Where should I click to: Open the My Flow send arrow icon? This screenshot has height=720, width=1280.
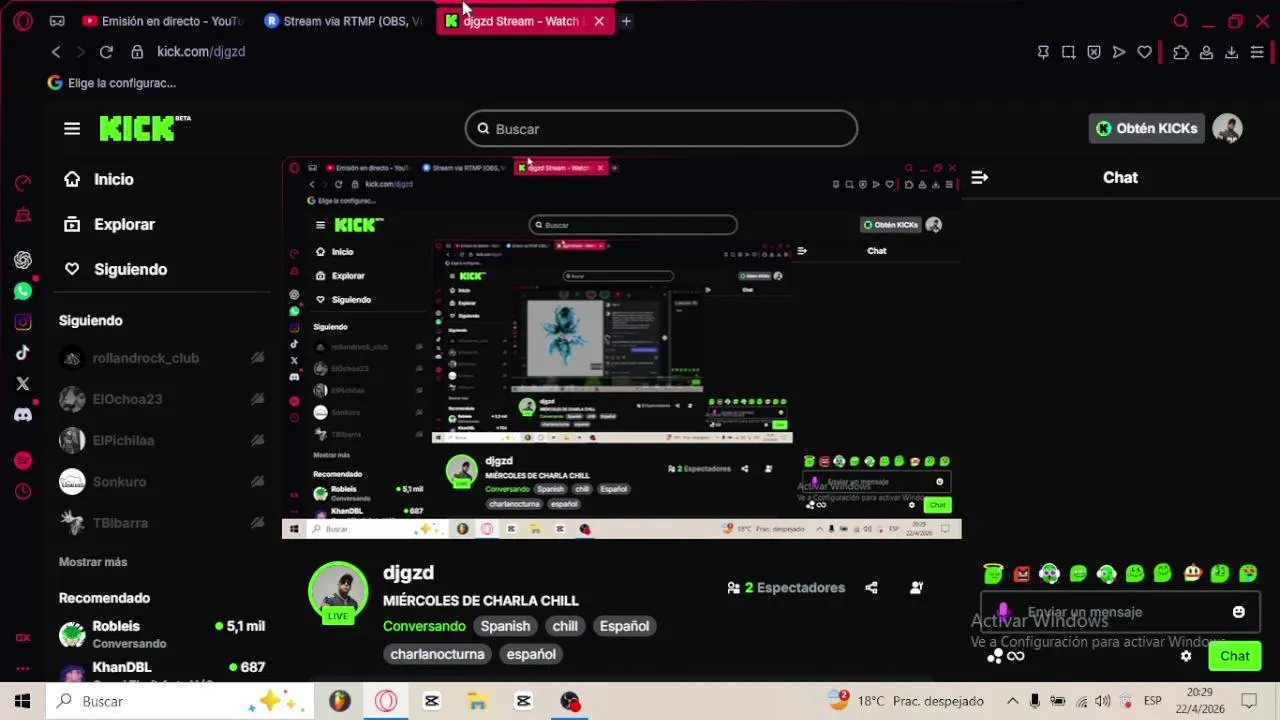coord(1119,52)
